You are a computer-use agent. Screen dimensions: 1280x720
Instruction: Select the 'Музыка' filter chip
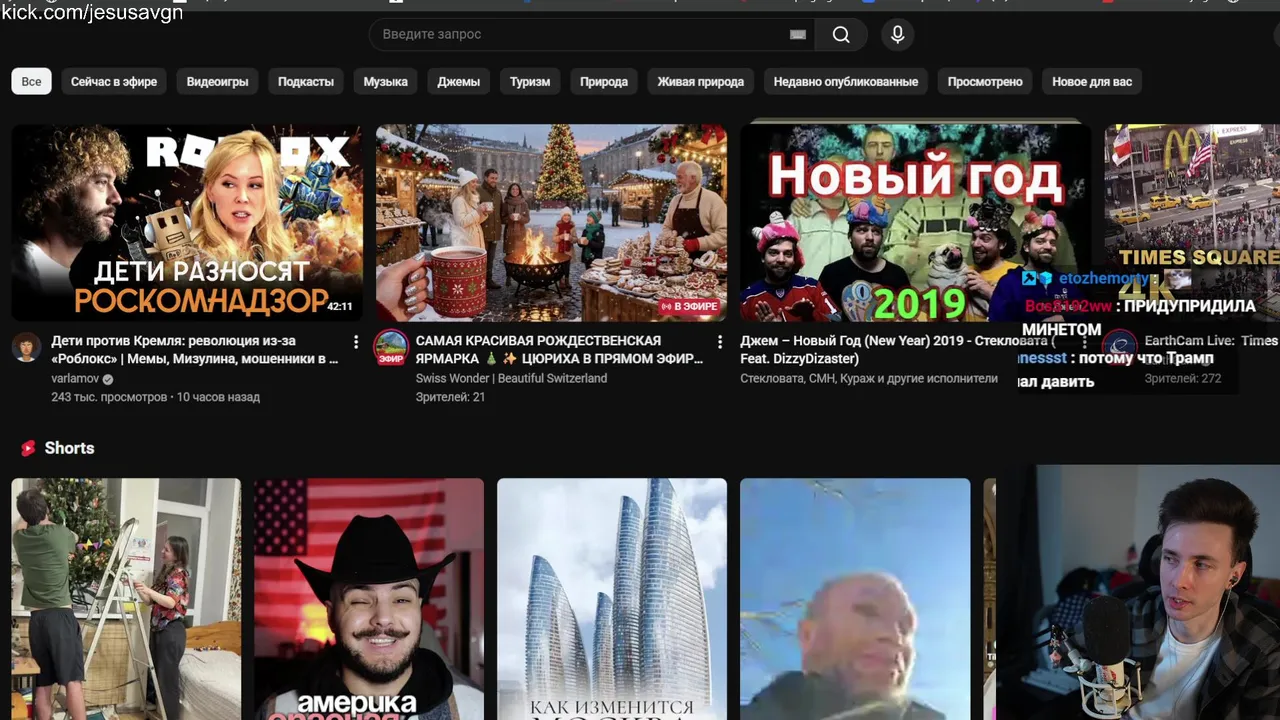click(385, 82)
